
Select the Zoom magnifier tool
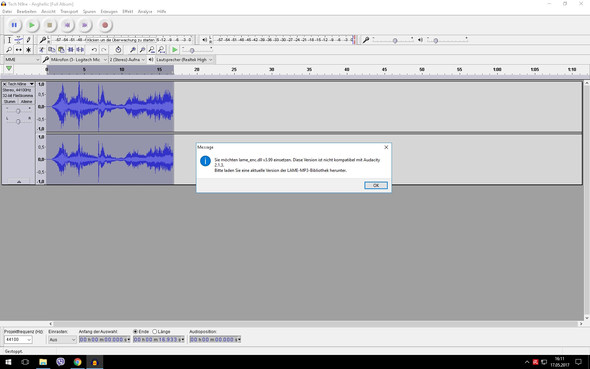[x=9, y=50]
